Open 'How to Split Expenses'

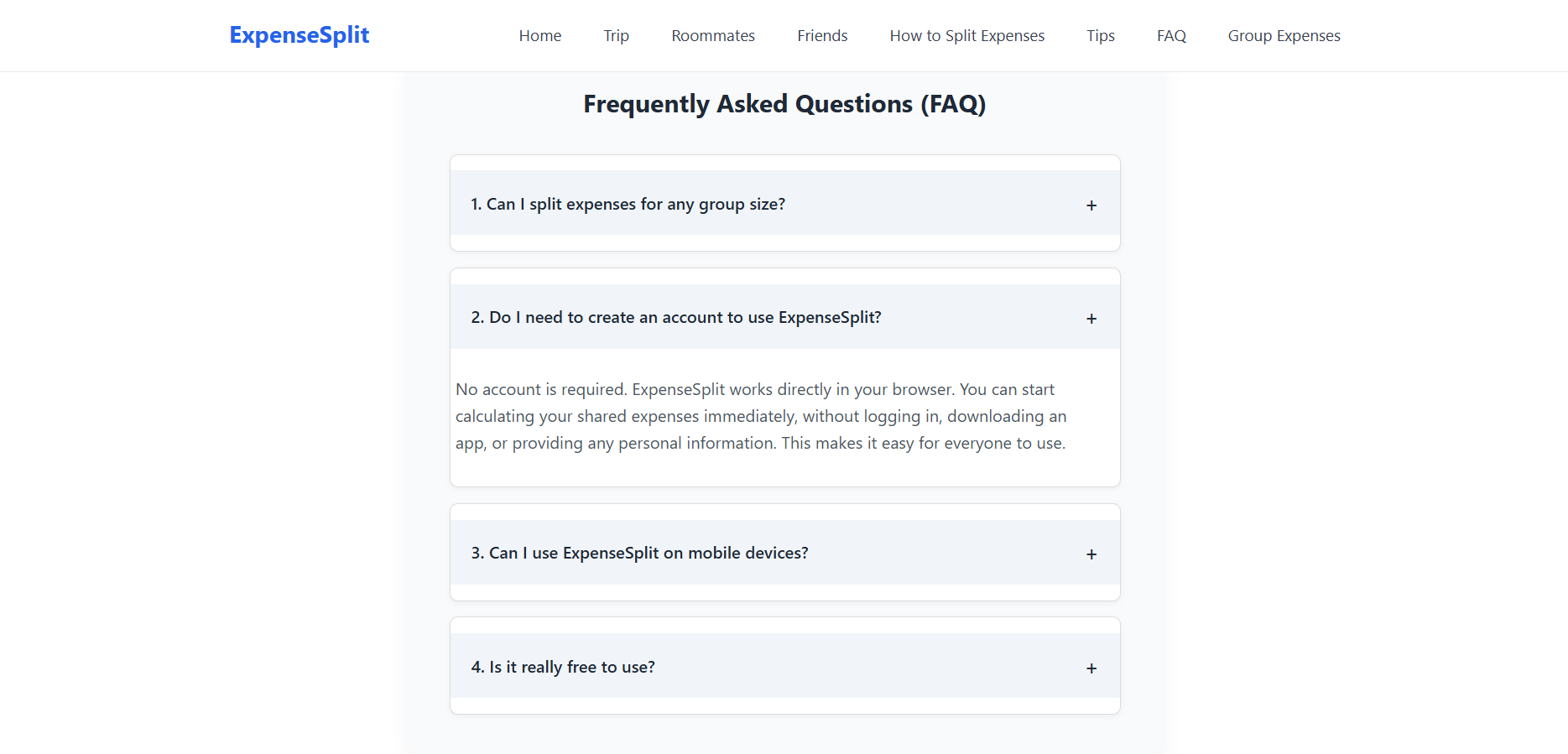coord(966,35)
